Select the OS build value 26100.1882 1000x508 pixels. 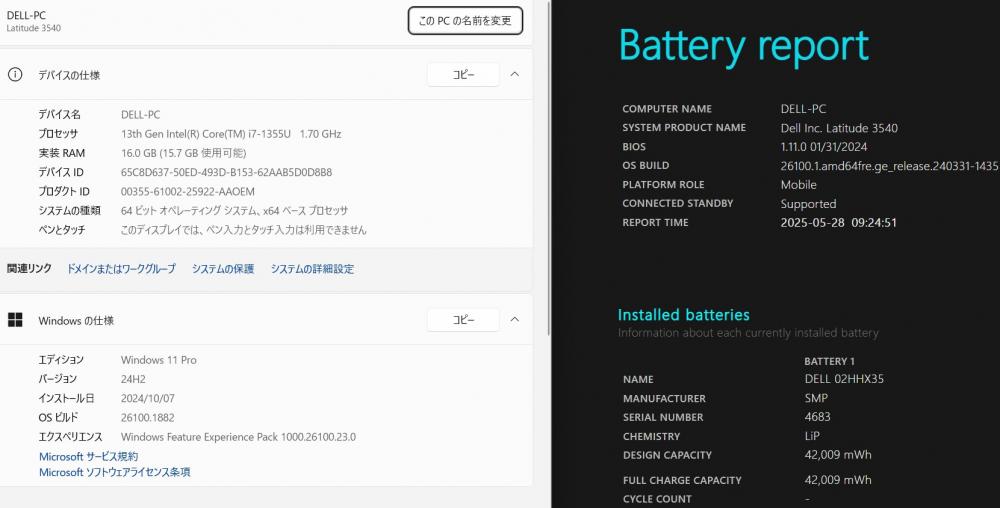coord(148,417)
